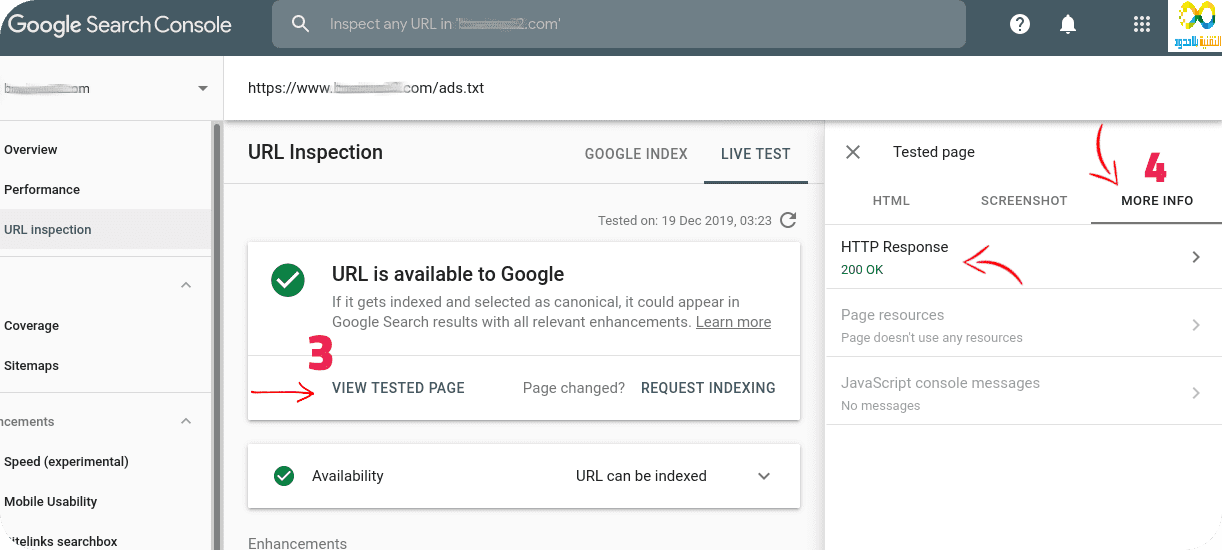Click the green check beside URL is available
The image size is (1222, 550).
pos(288,280)
